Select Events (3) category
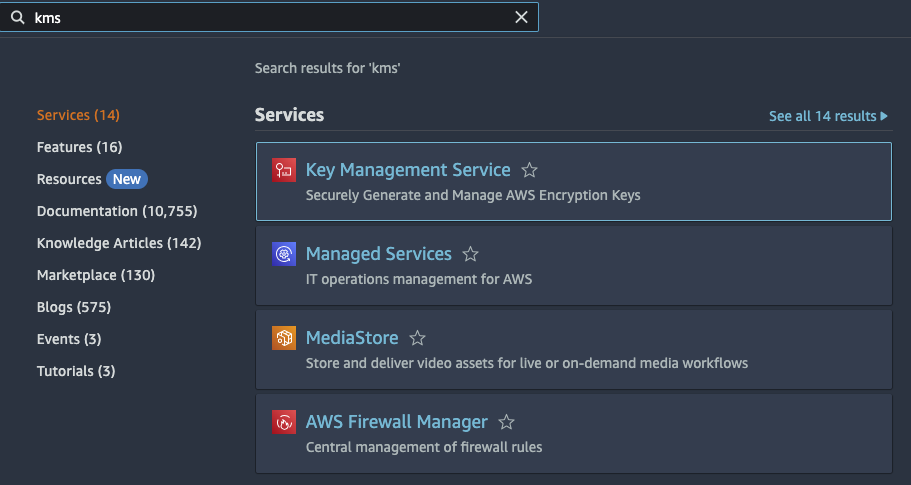911x485 pixels. pyautogui.click(x=69, y=339)
